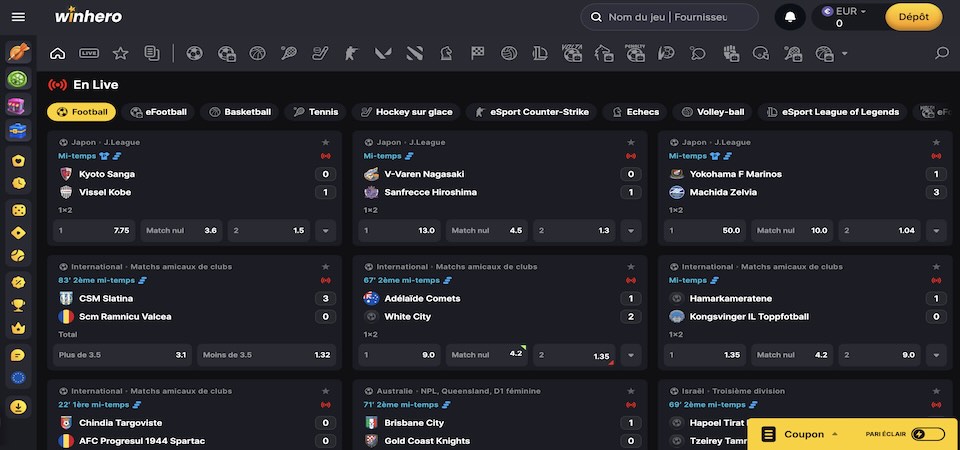Image resolution: width=960 pixels, height=450 pixels.
Task: Select the Volley-ball tab
Action: pyautogui.click(x=713, y=112)
